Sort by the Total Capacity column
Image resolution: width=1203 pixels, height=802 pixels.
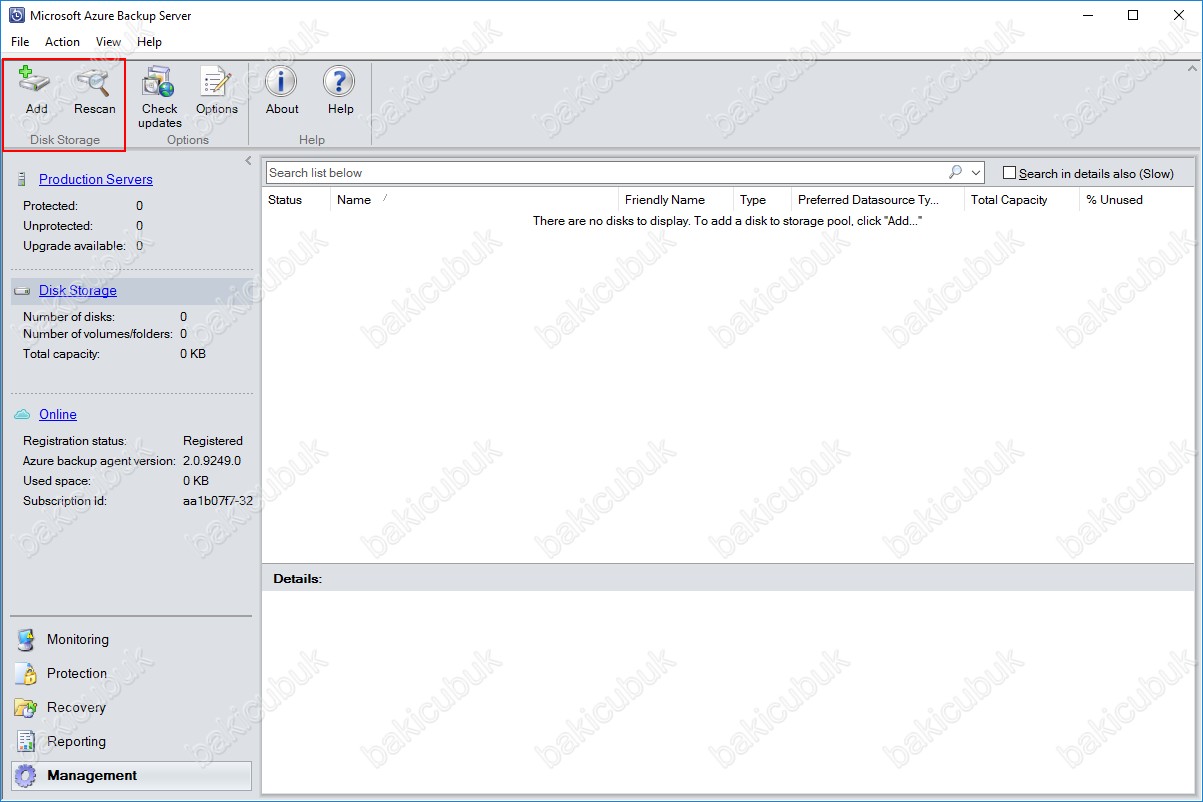pos(1022,200)
